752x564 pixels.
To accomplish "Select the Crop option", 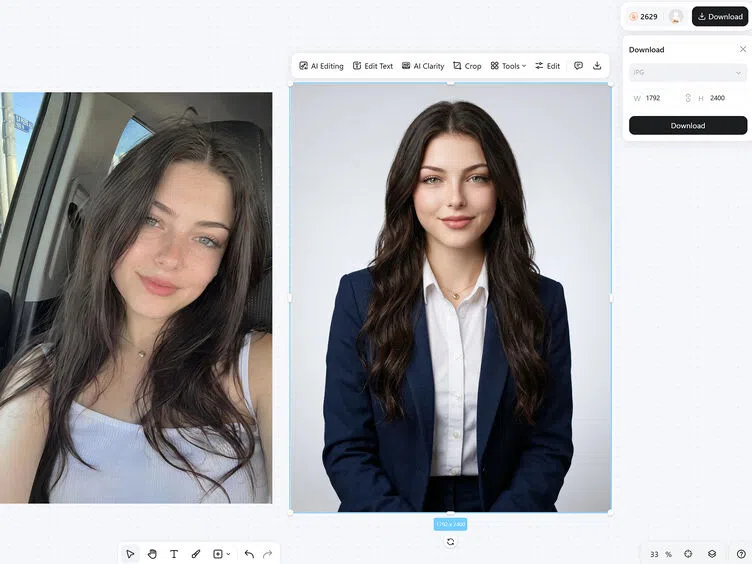I will pyautogui.click(x=467, y=66).
